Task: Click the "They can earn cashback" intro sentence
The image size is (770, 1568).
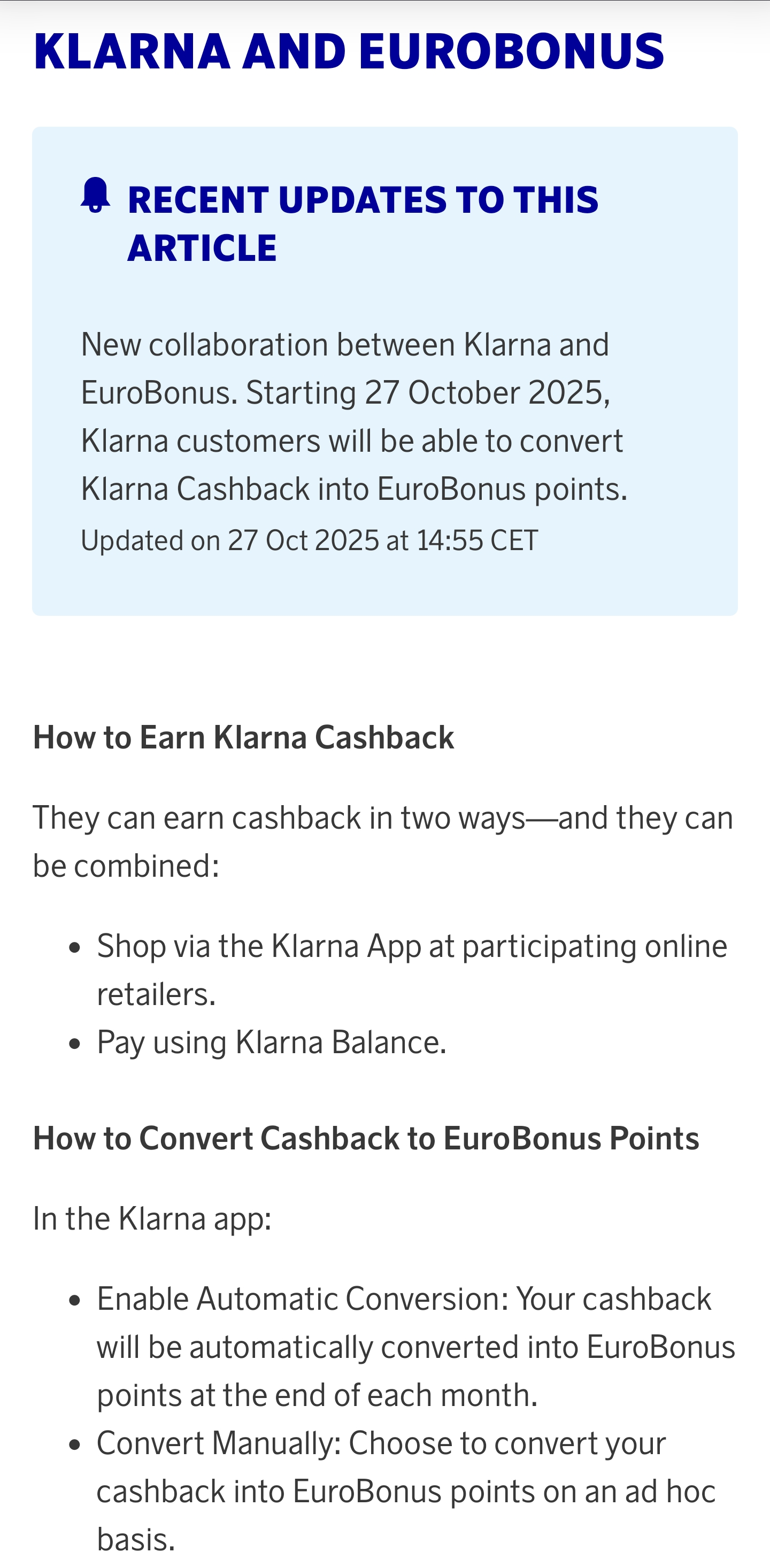Action: (x=382, y=818)
